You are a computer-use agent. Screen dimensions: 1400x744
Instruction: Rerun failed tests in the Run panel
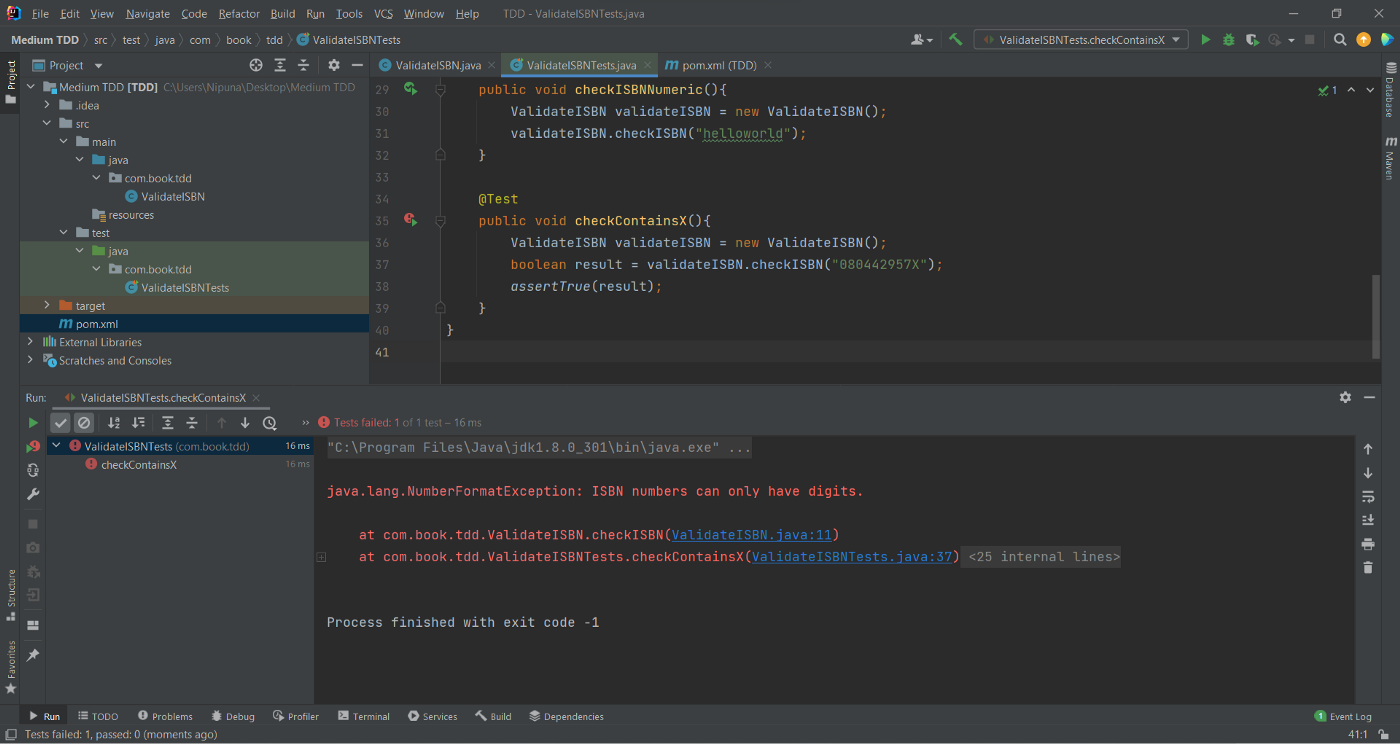[33, 447]
